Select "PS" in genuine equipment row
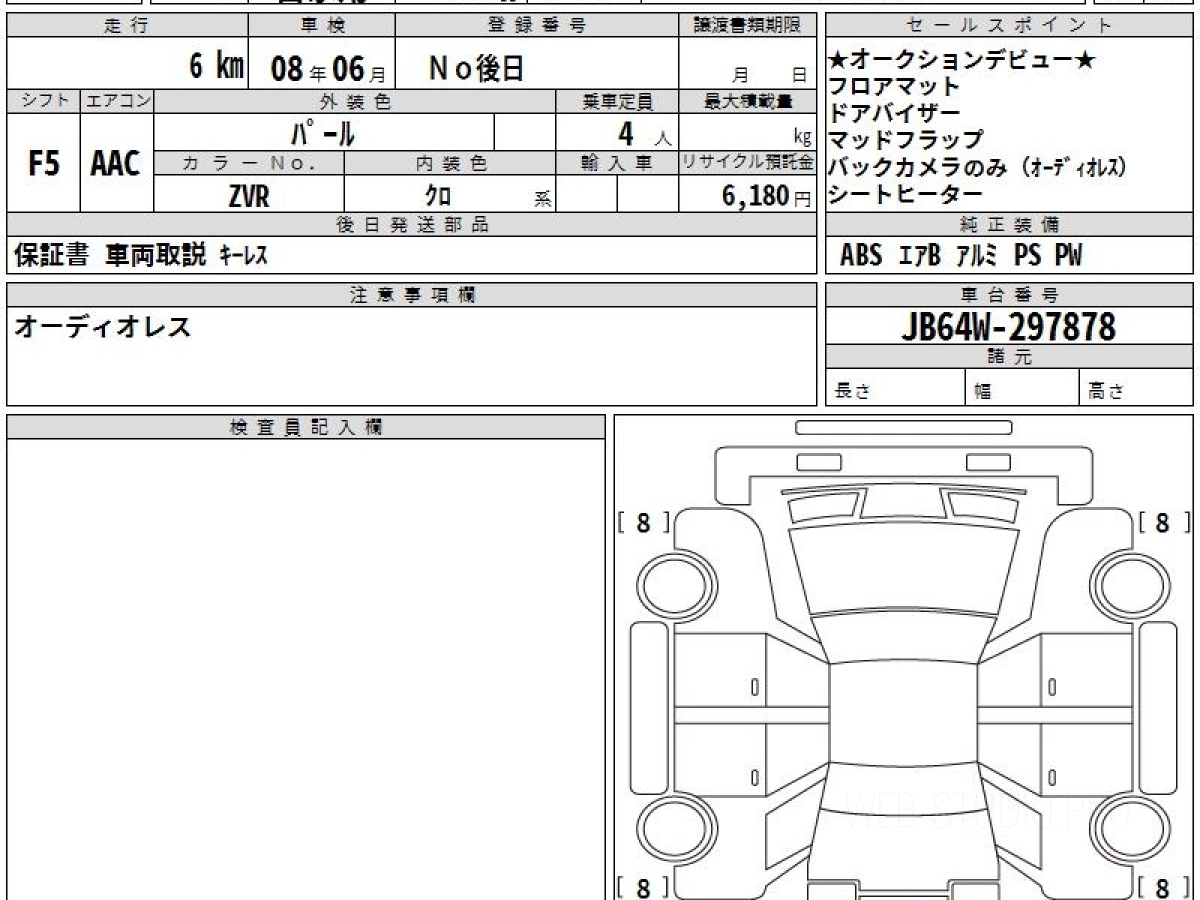 tap(1027, 256)
